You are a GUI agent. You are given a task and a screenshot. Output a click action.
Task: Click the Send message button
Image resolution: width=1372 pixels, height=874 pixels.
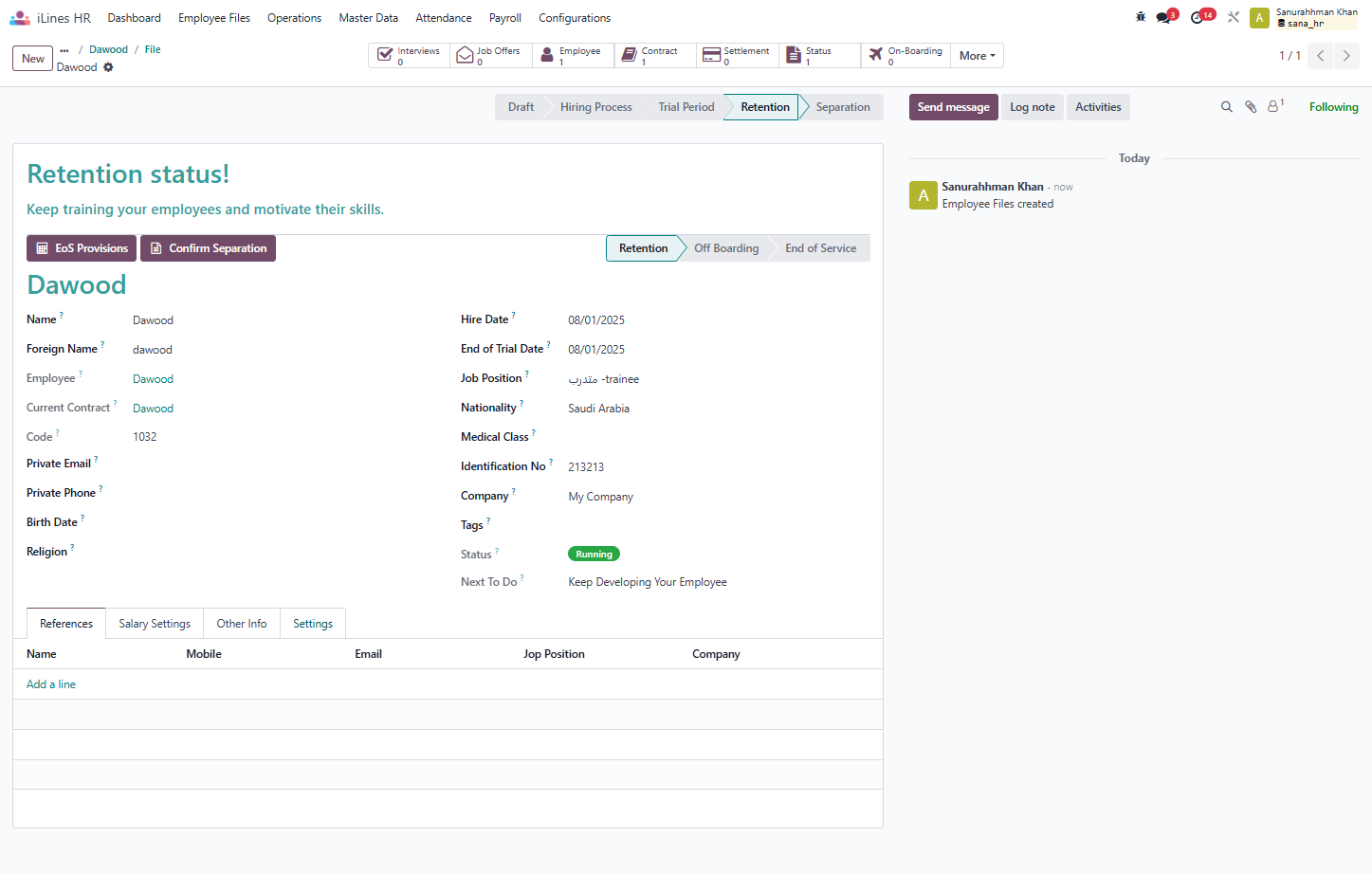954,107
